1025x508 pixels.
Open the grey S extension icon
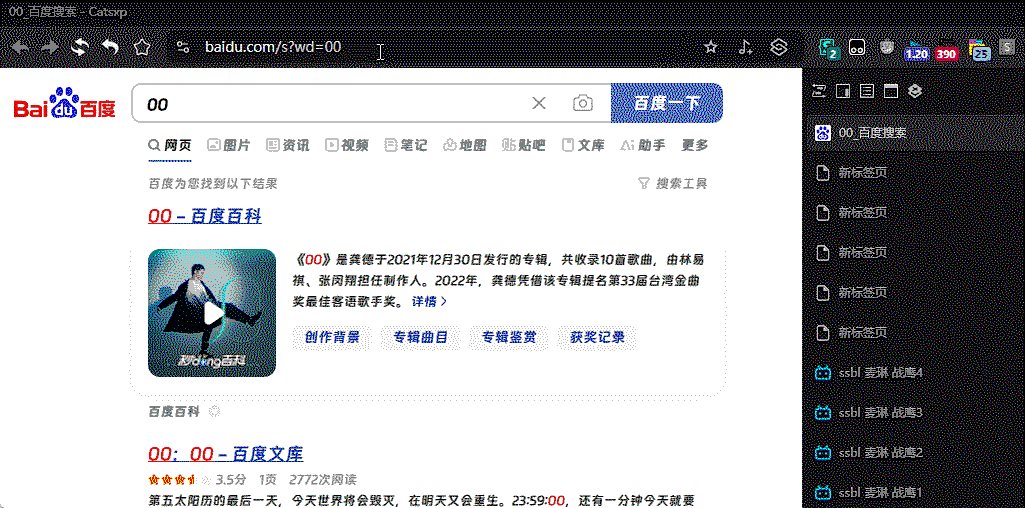(1007, 47)
